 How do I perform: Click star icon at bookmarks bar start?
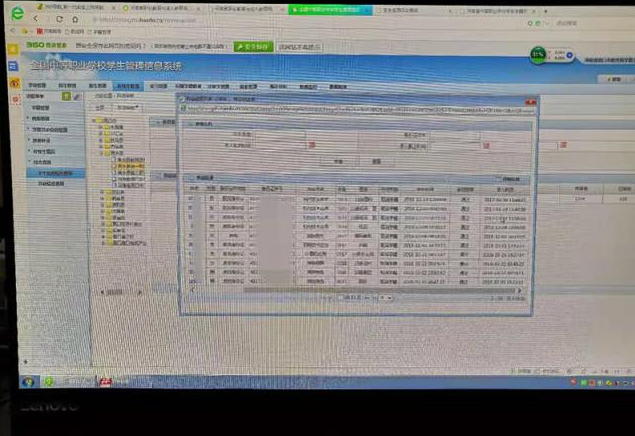pyautogui.click(x=24, y=31)
